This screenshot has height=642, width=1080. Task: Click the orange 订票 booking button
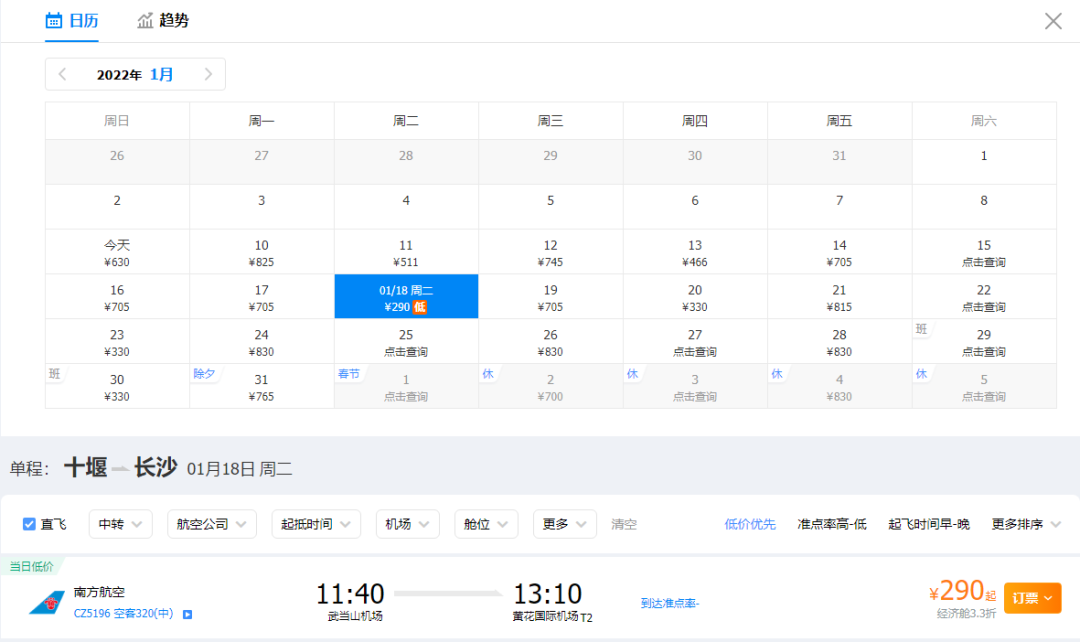click(1032, 598)
